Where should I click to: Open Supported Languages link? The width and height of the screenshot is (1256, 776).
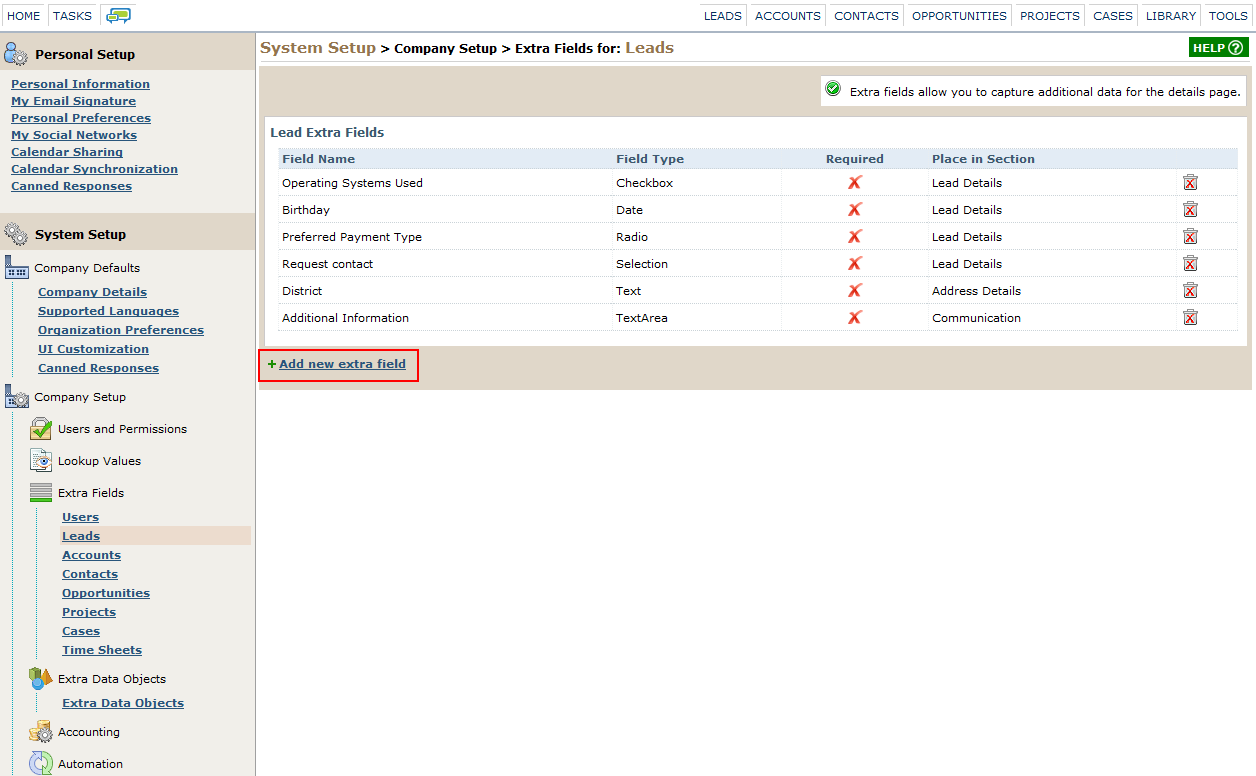108,311
